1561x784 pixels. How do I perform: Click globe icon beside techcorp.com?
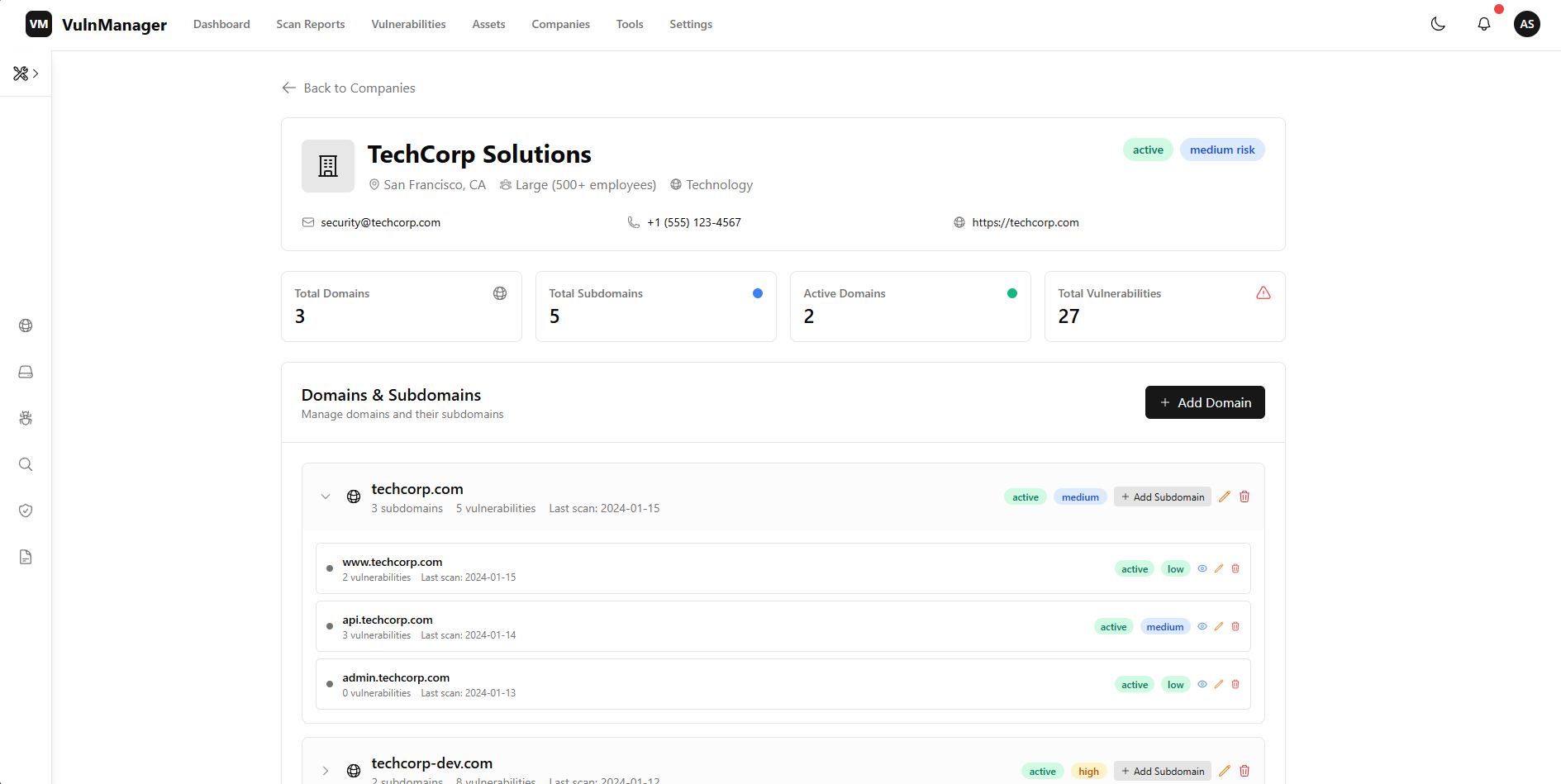click(354, 497)
